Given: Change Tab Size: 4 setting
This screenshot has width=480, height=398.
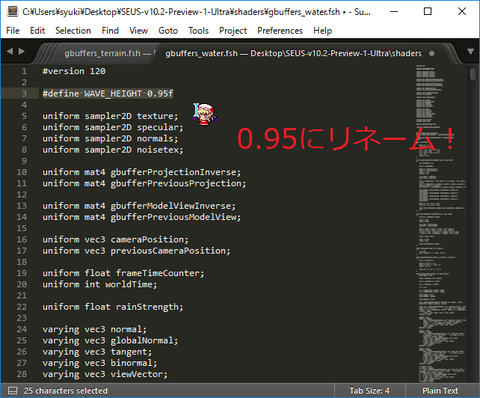Looking at the screenshot, I should tap(369, 390).
